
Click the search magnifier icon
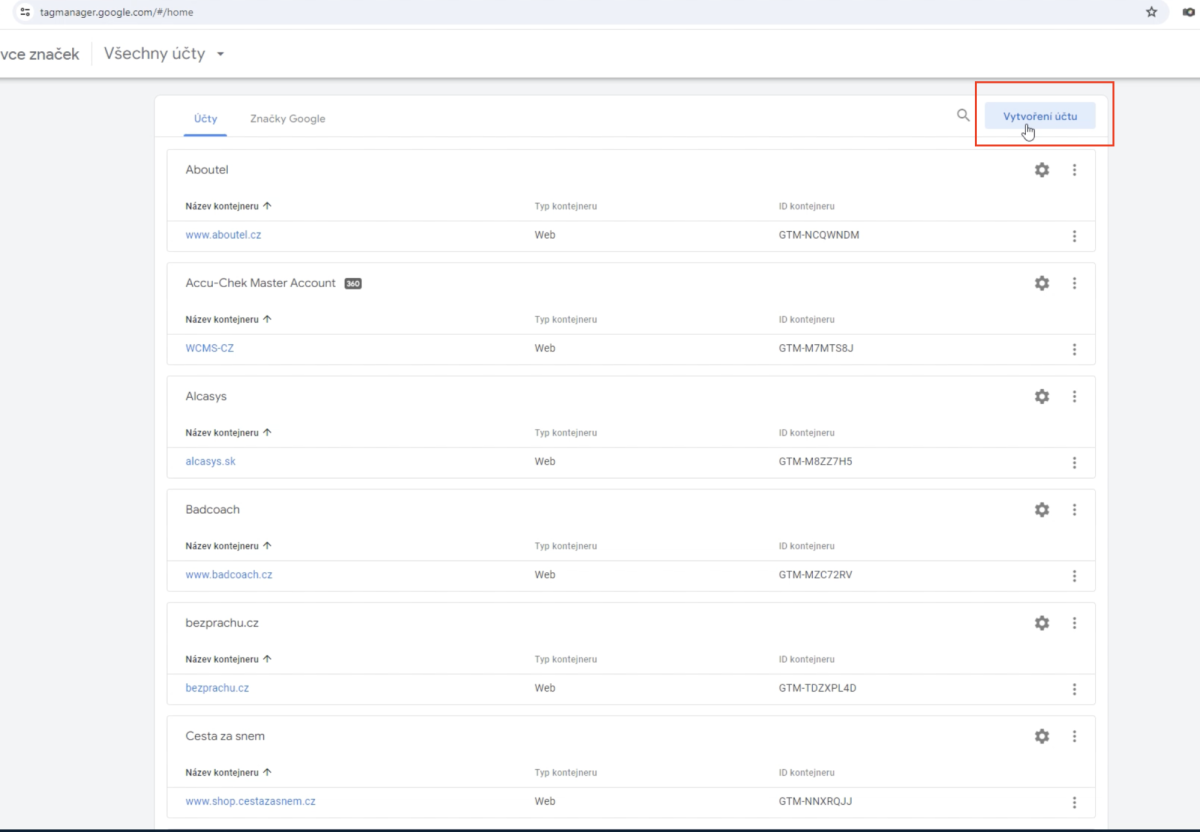pos(963,115)
